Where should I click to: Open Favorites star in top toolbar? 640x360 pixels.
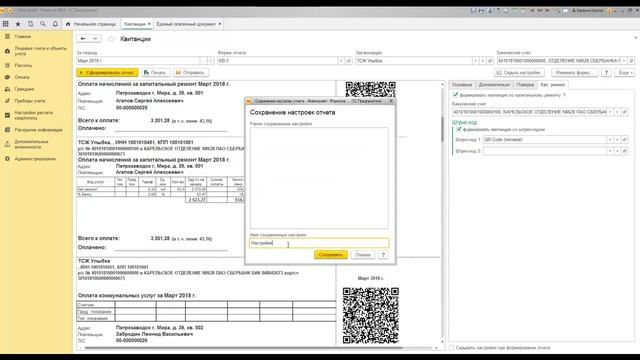click(x=18, y=24)
